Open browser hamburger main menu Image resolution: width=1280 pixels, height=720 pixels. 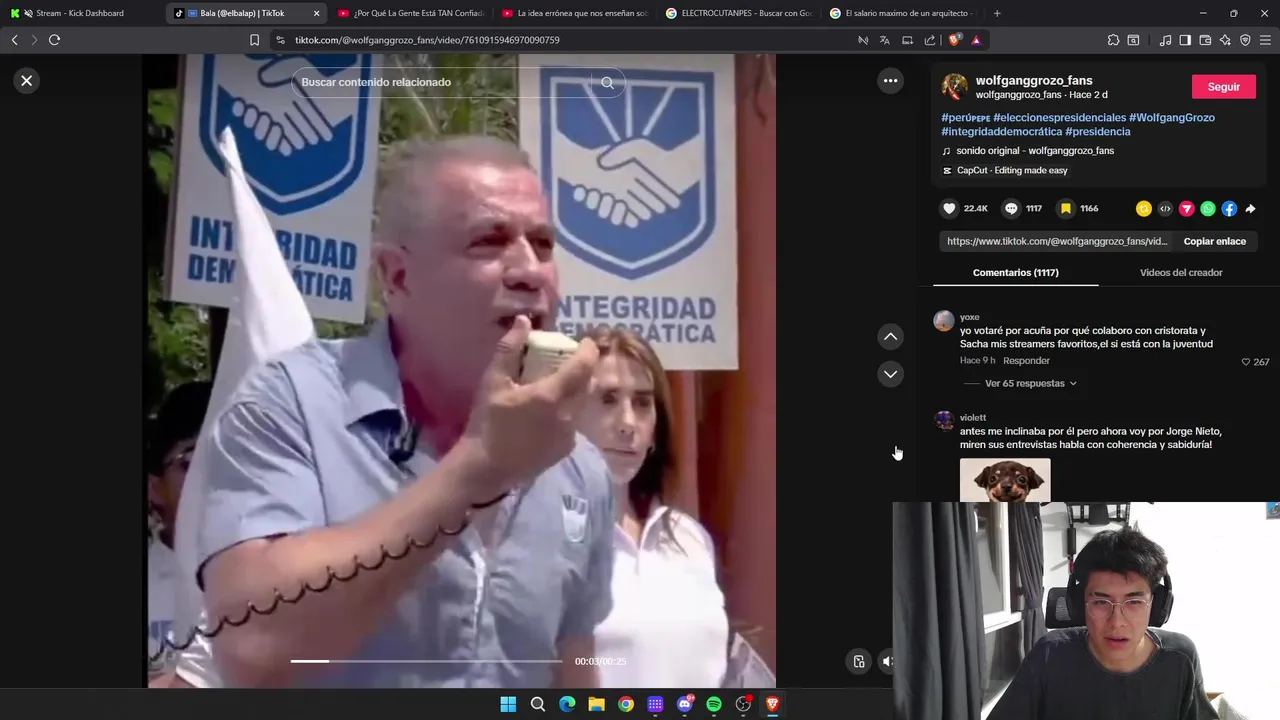pyautogui.click(x=1265, y=40)
